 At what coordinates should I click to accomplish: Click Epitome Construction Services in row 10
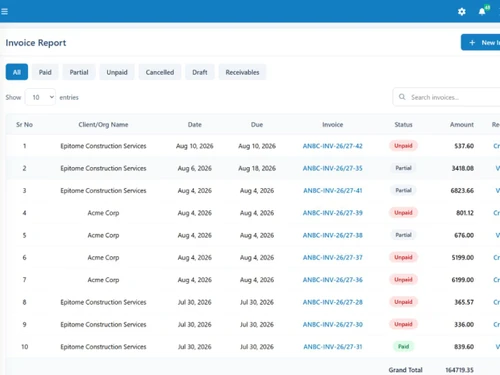(x=103, y=347)
